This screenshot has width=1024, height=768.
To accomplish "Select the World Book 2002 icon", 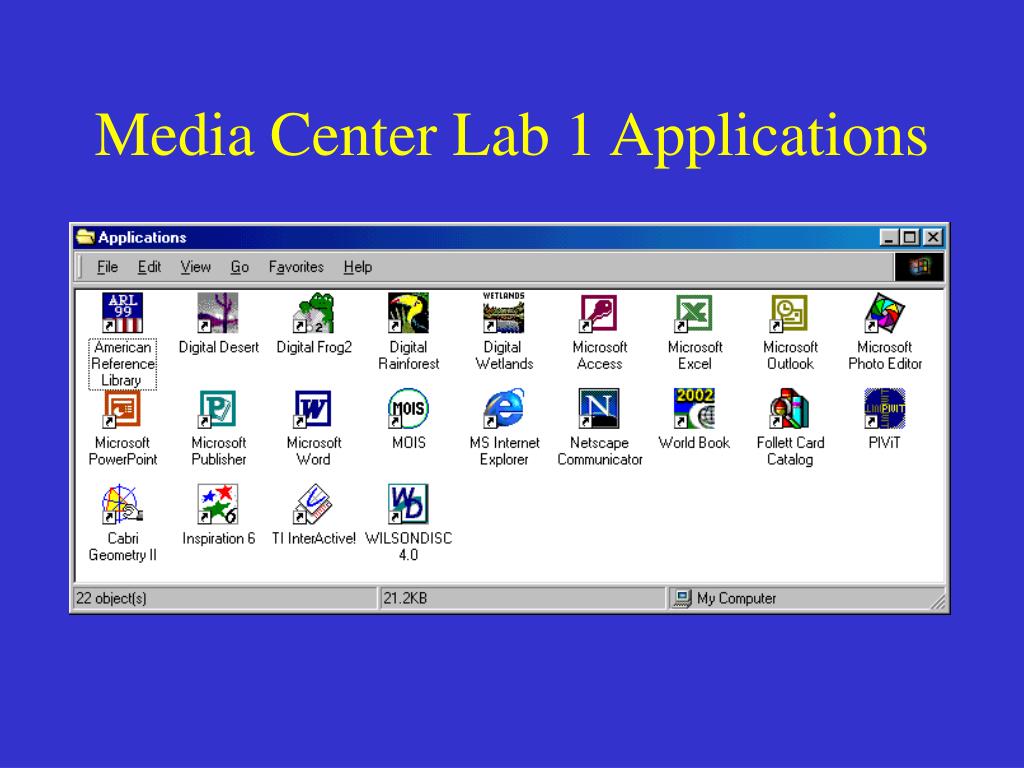I will point(694,408).
